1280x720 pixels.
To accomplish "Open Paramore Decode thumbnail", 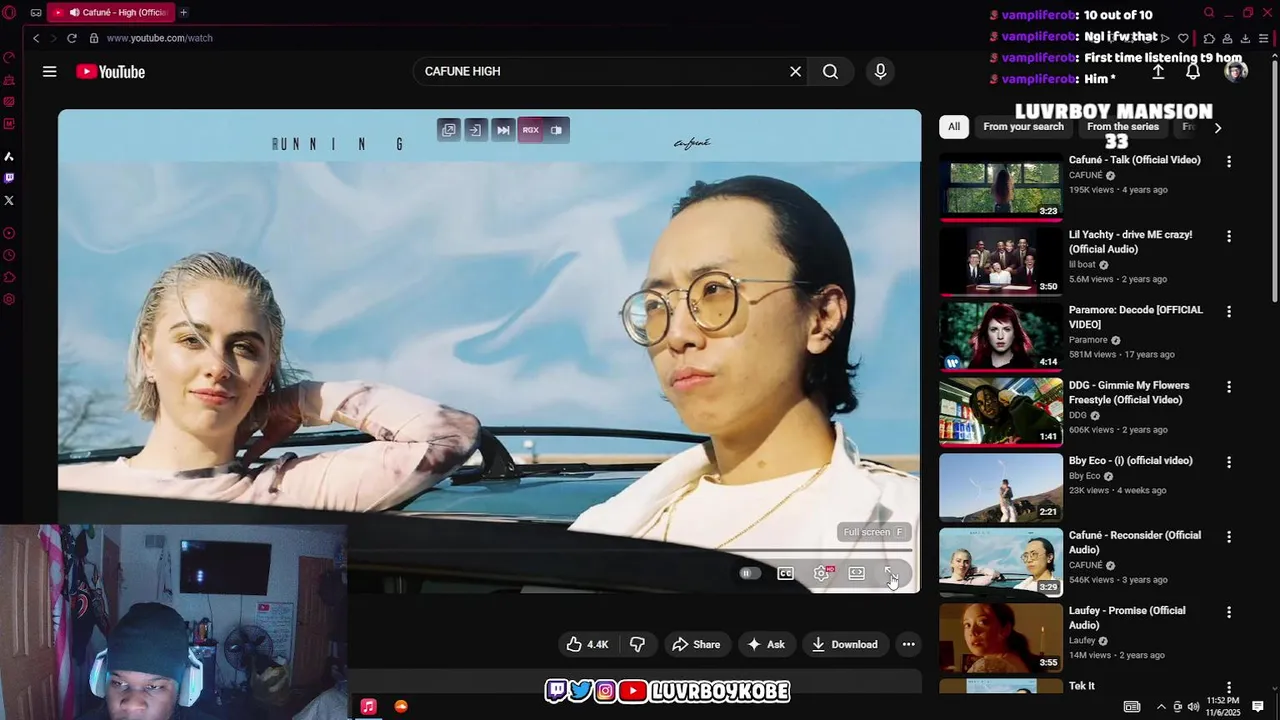I will (1001, 336).
